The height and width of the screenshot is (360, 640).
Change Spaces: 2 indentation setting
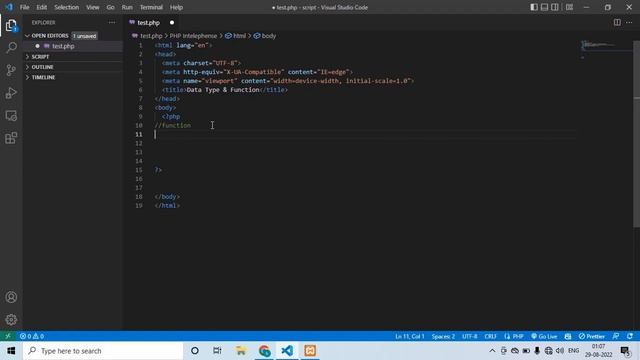pos(443,336)
